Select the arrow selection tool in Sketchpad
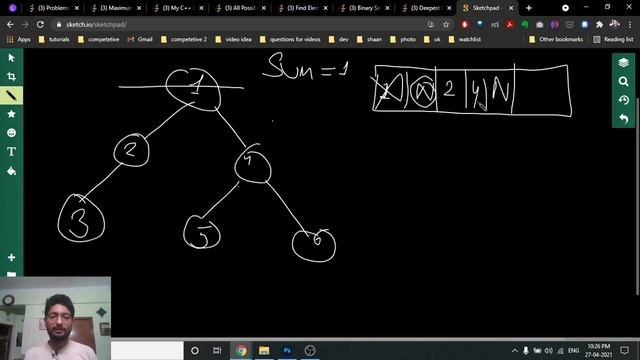640x360 pixels. click(11, 58)
